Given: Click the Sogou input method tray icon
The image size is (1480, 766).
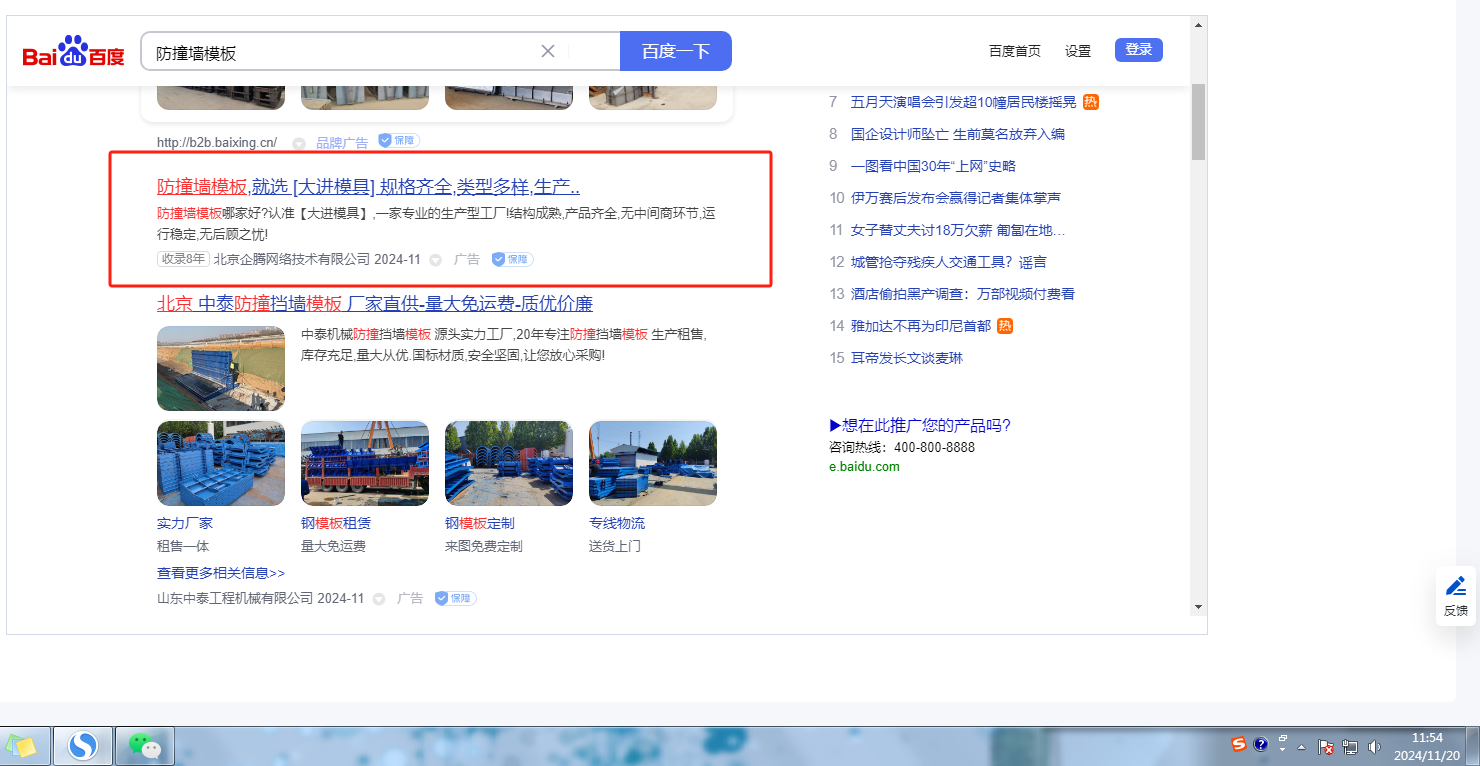Looking at the screenshot, I should click(x=1239, y=744).
